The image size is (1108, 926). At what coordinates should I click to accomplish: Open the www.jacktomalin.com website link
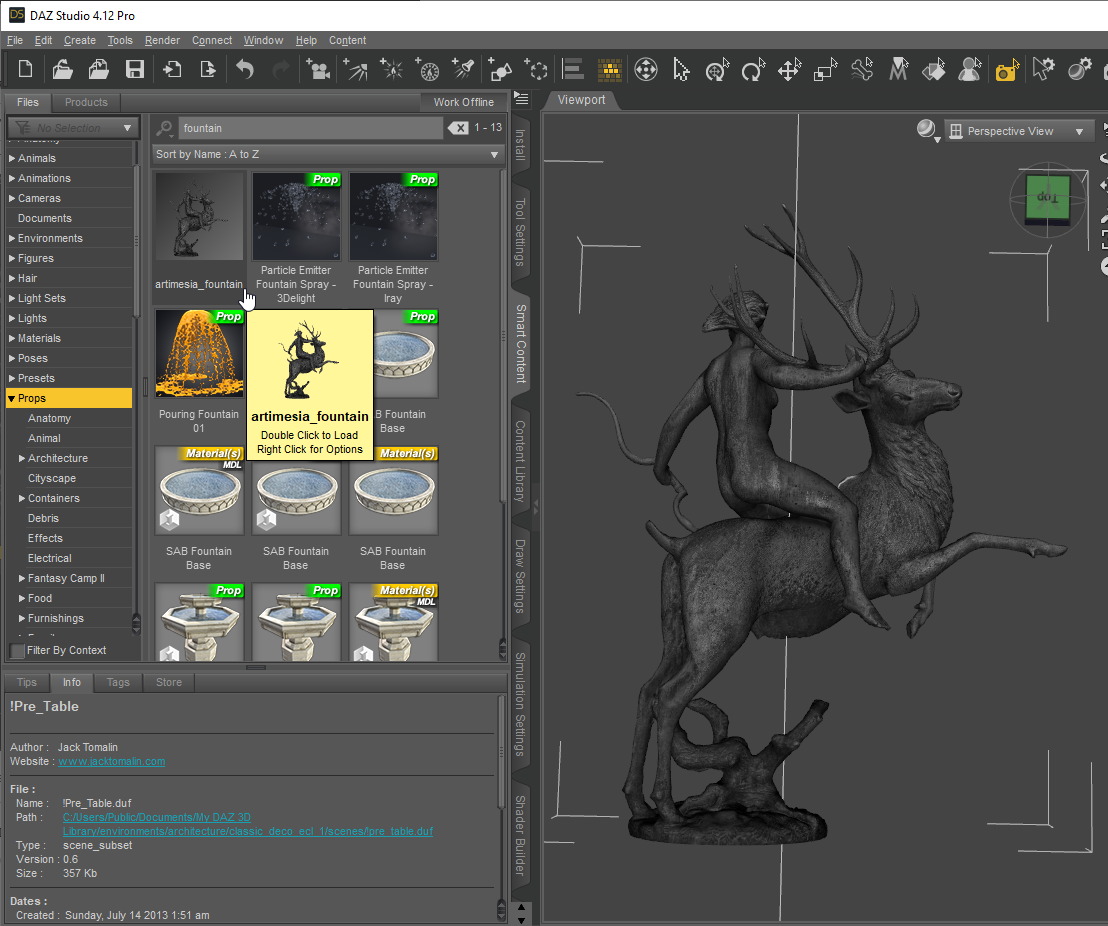pos(111,761)
